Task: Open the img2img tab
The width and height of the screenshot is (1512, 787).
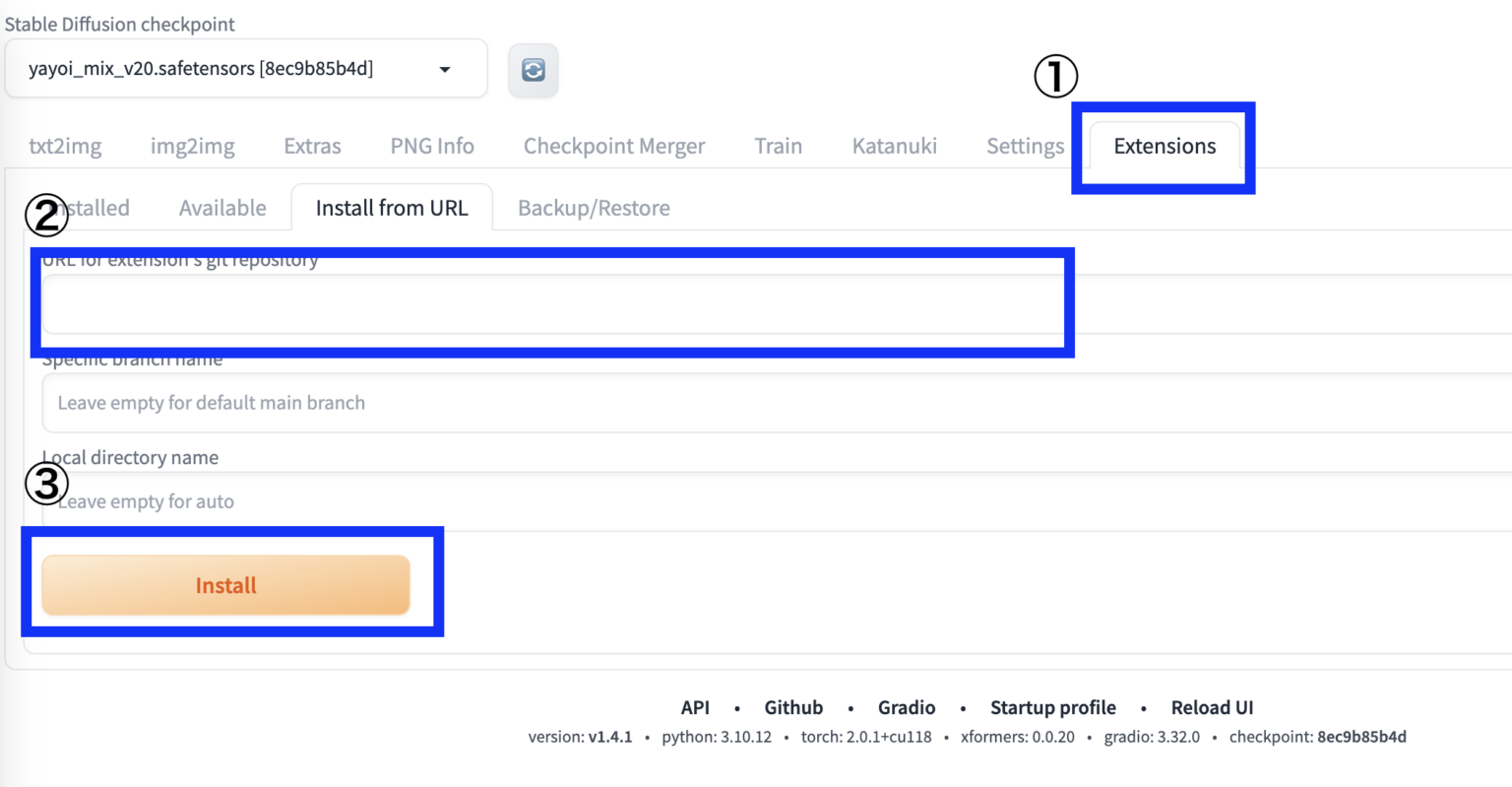Action: [192, 146]
